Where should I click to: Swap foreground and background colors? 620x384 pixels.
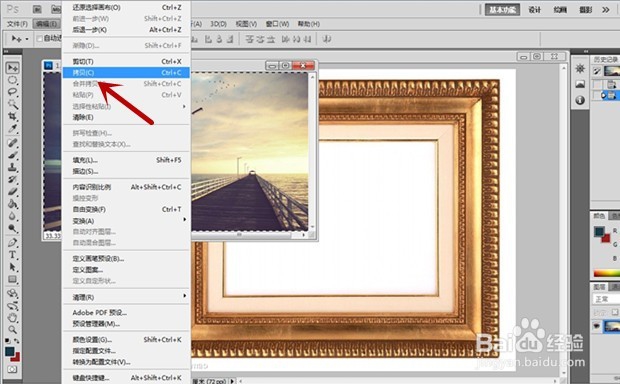click(x=17, y=340)
